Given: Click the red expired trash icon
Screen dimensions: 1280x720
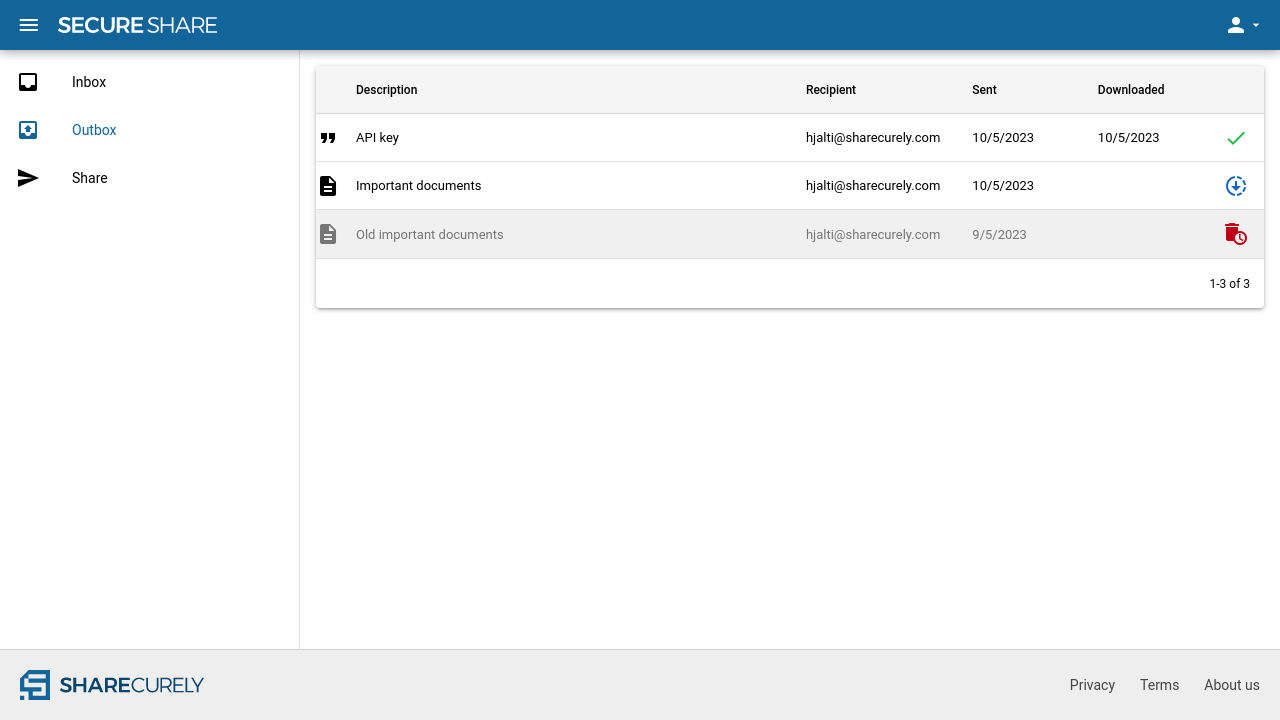Looking at the screenshot, I should 1236,234.
